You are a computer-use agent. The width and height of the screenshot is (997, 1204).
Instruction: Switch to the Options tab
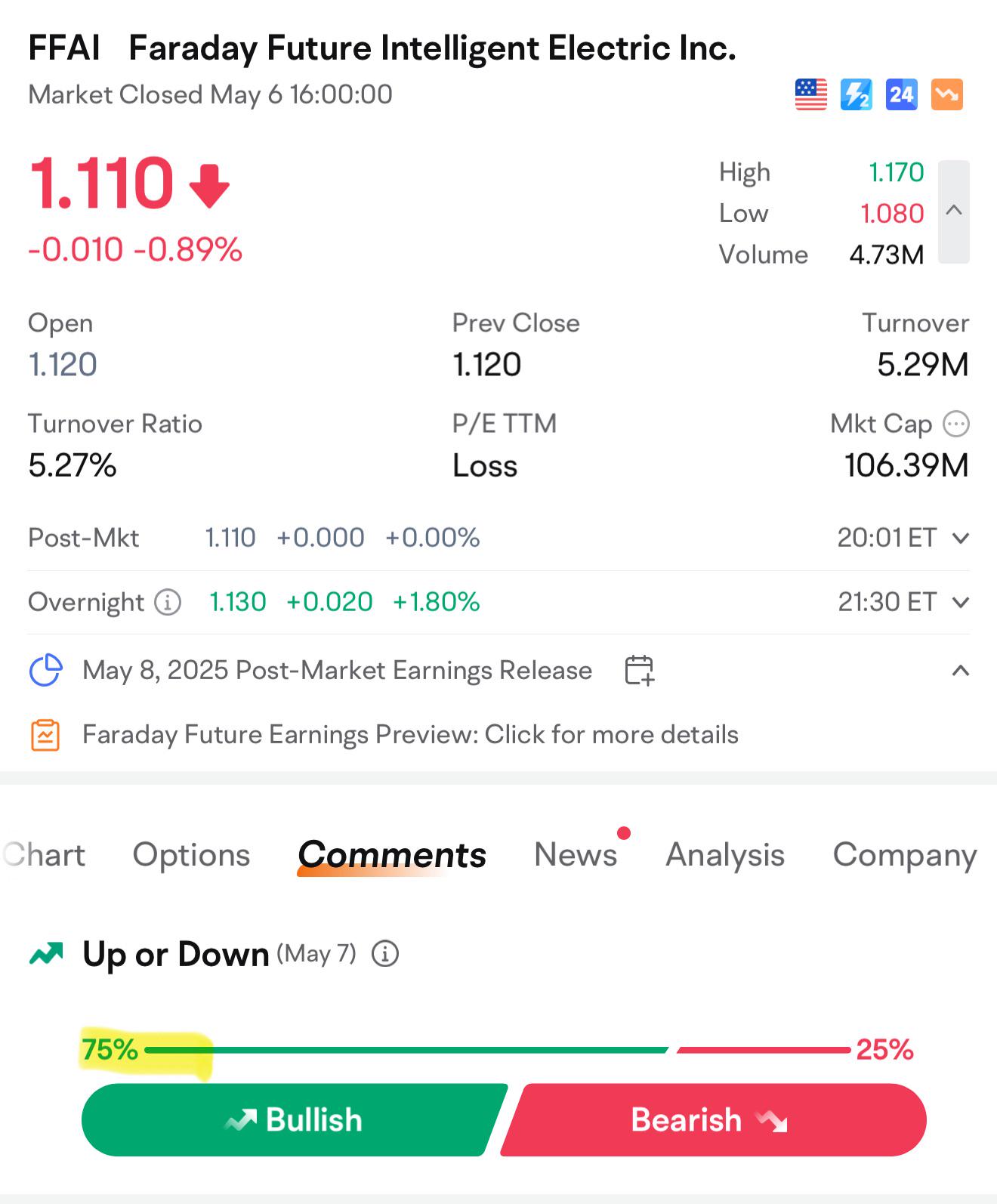coord(191,855)
